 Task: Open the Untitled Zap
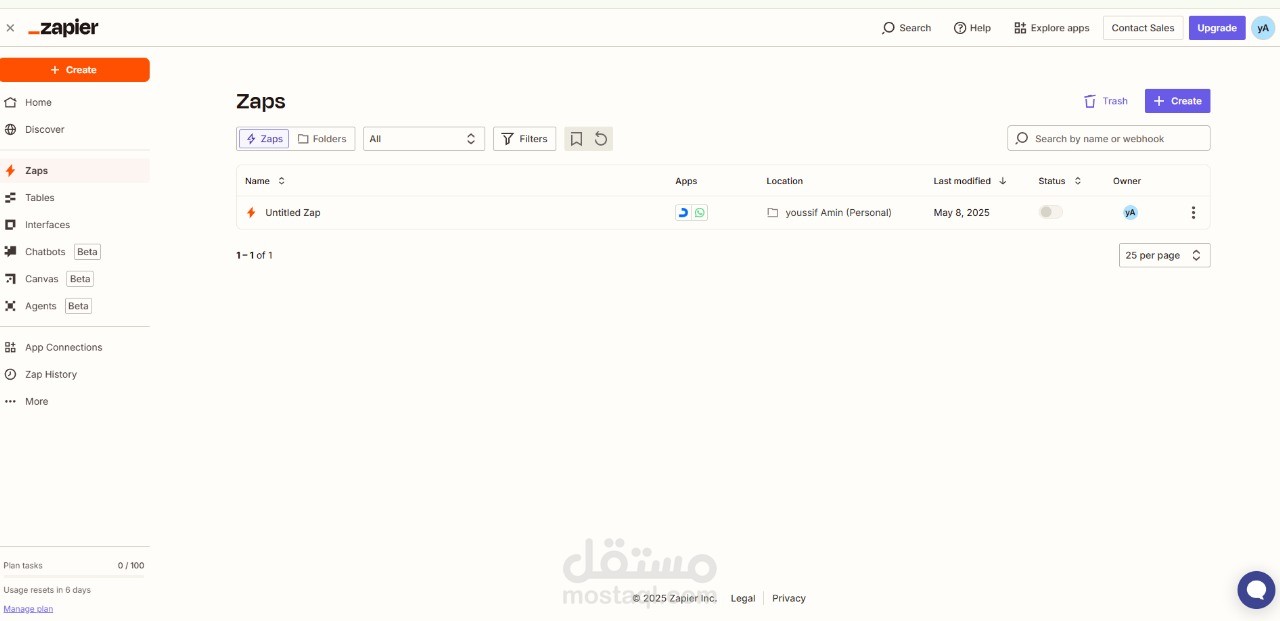(293, 213)
